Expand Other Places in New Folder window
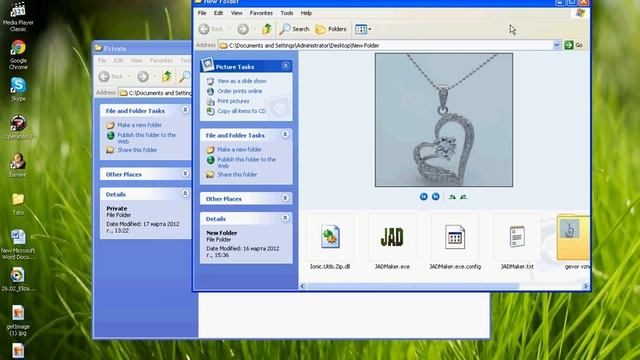This screenshot has height=360, width=640. click(285, 198)
